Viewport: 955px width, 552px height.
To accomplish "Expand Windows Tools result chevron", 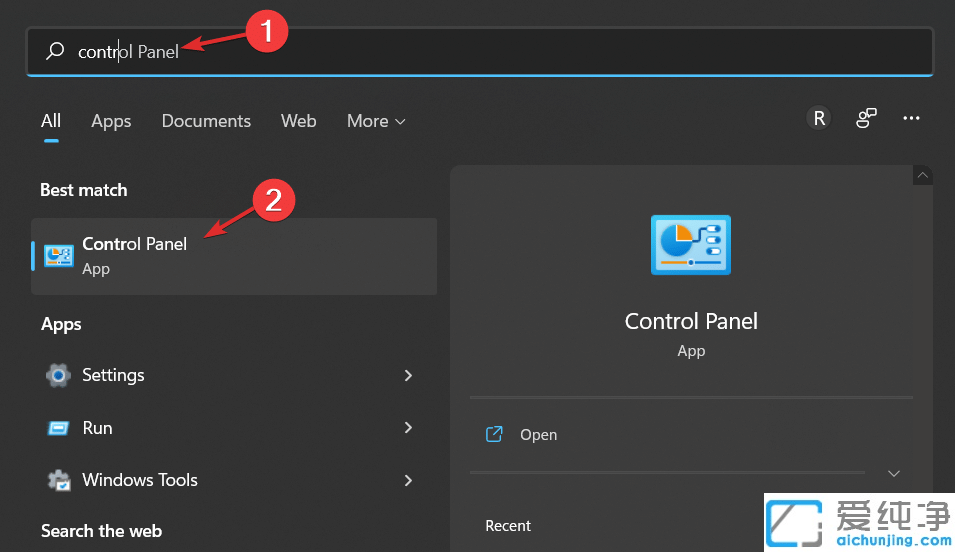I will pos(408,480).
